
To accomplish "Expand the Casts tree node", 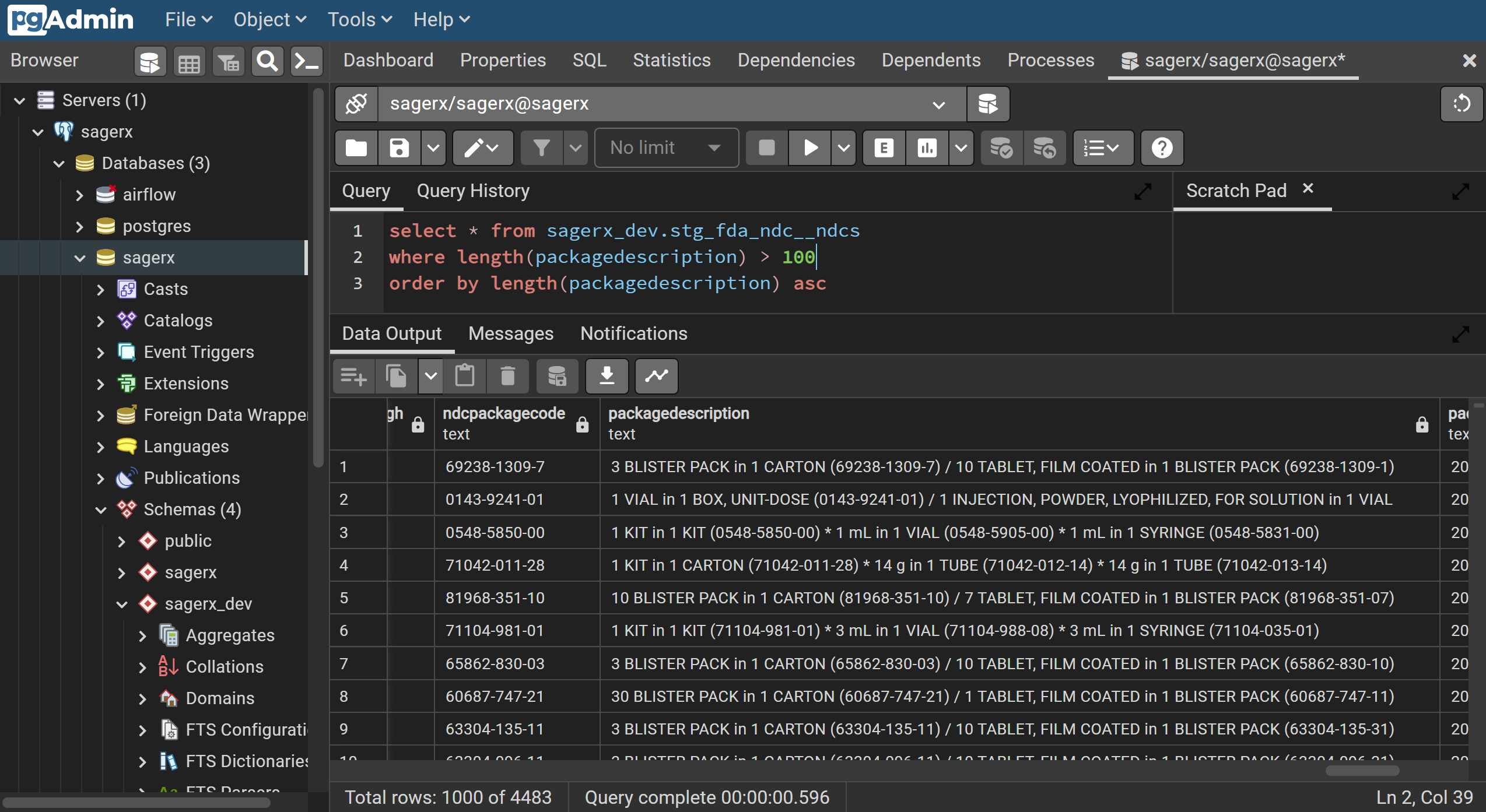I will tap(100, 289).
